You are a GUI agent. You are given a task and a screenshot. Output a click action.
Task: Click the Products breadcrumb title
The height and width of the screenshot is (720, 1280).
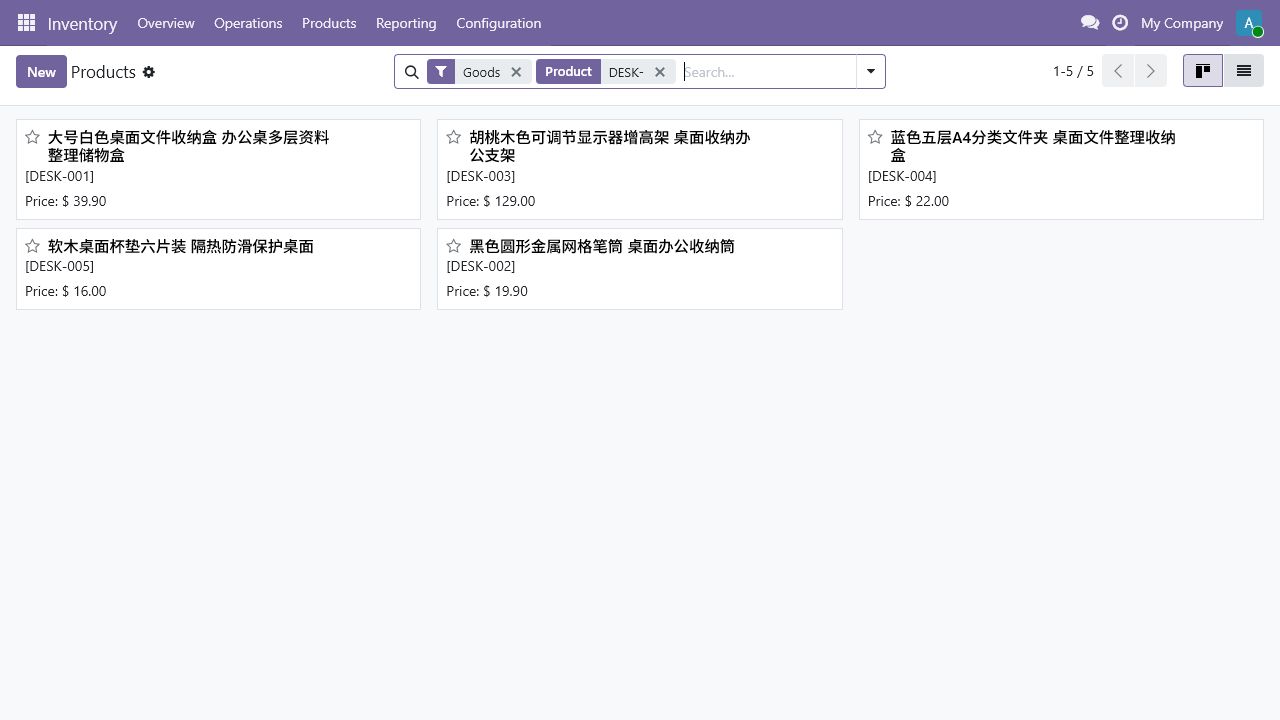pyautogui.click(x=103, y=72)
